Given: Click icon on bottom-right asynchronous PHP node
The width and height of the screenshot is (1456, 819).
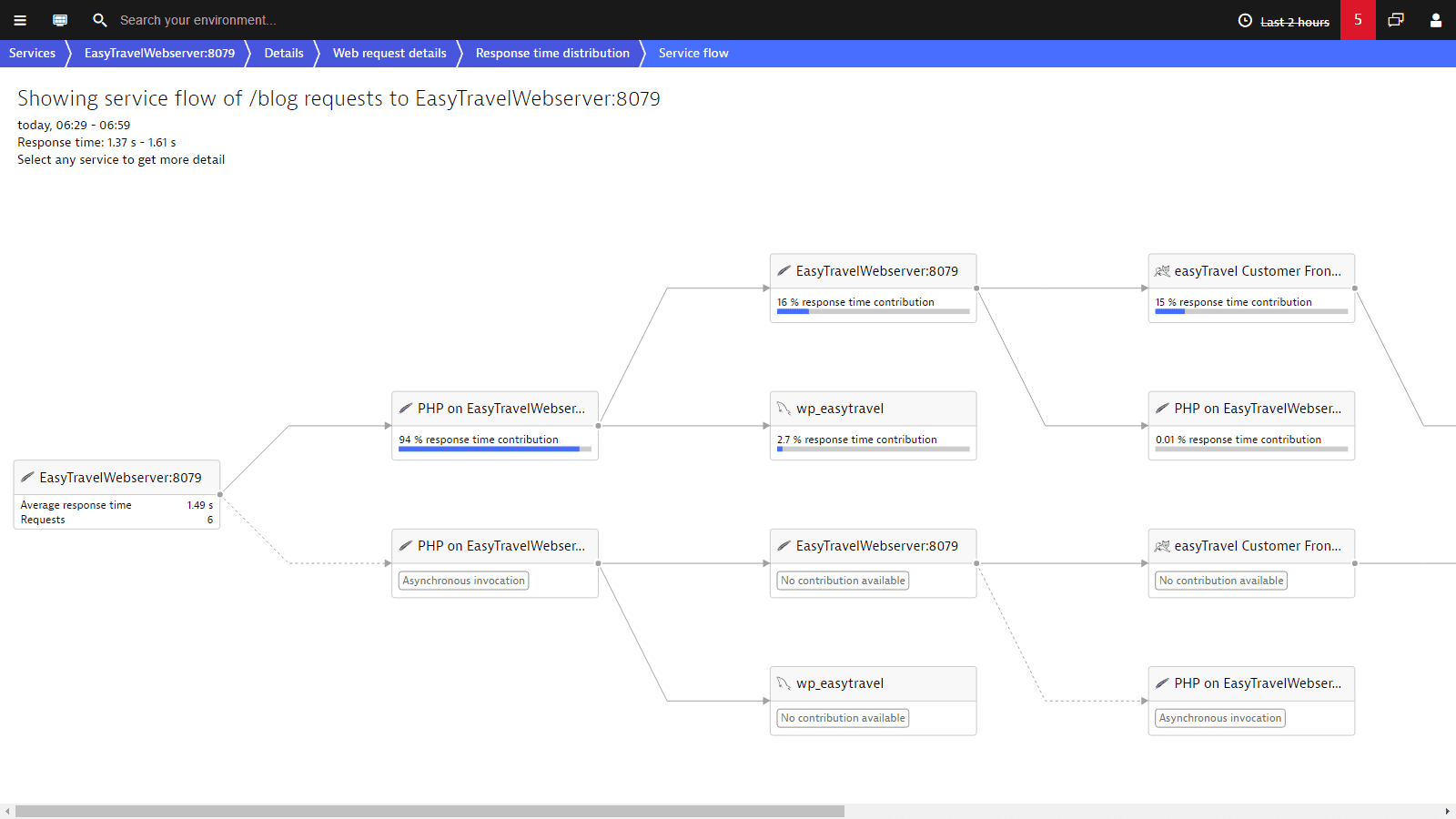Looking at the screenshot, I should click(x=1162, y=683).
